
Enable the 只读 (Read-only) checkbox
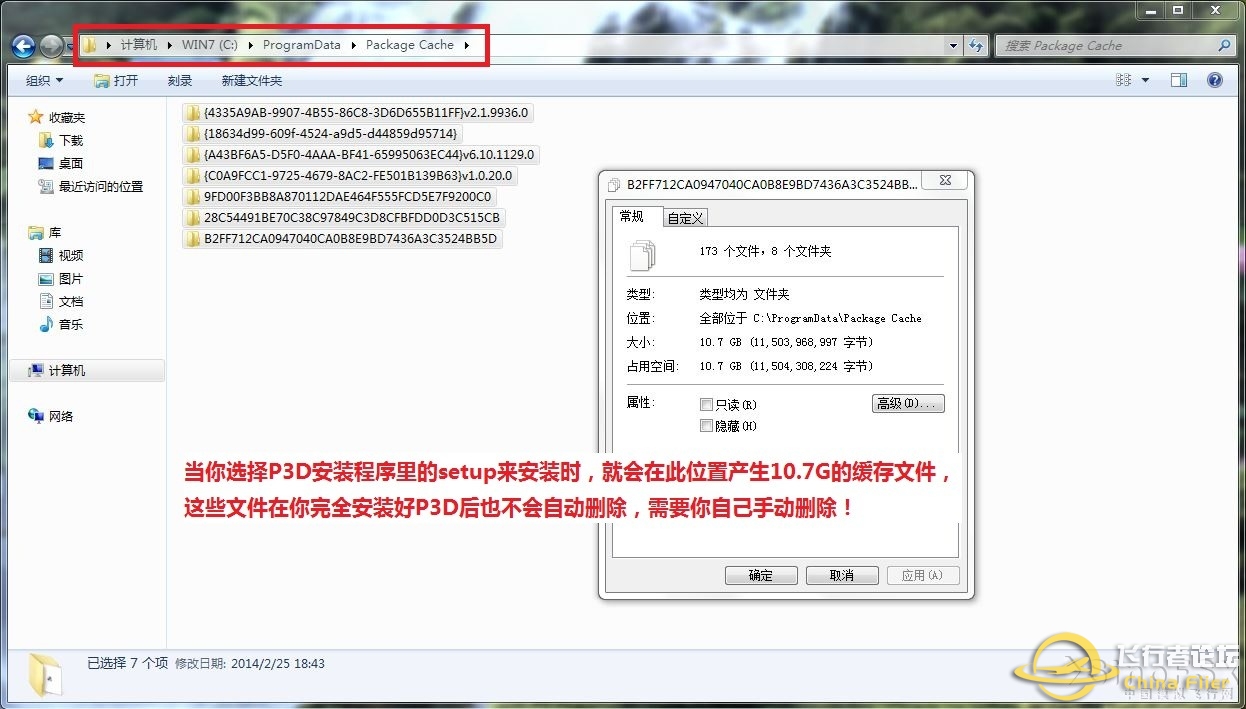point(707,403)
